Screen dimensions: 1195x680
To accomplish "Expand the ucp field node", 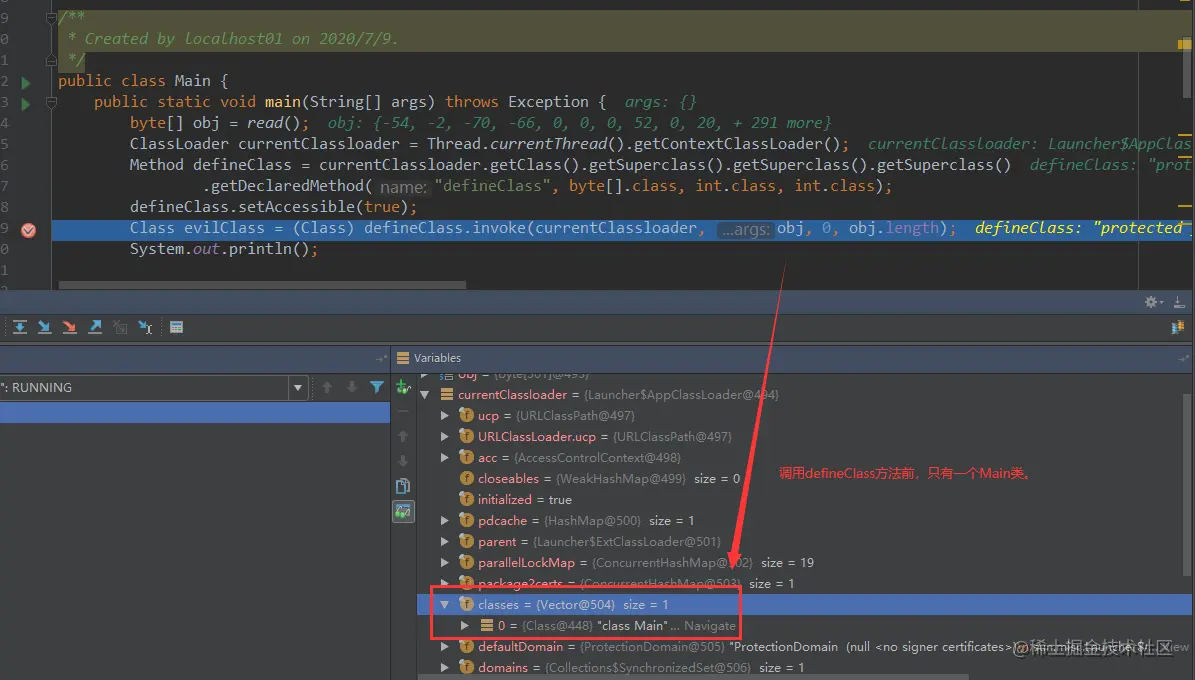I will [x=444, y=415].
